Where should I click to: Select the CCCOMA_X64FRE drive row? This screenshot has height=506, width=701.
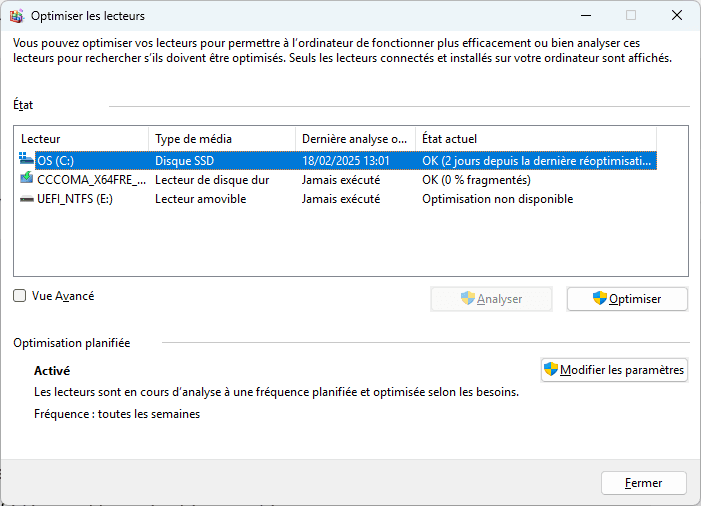(338, 180)
